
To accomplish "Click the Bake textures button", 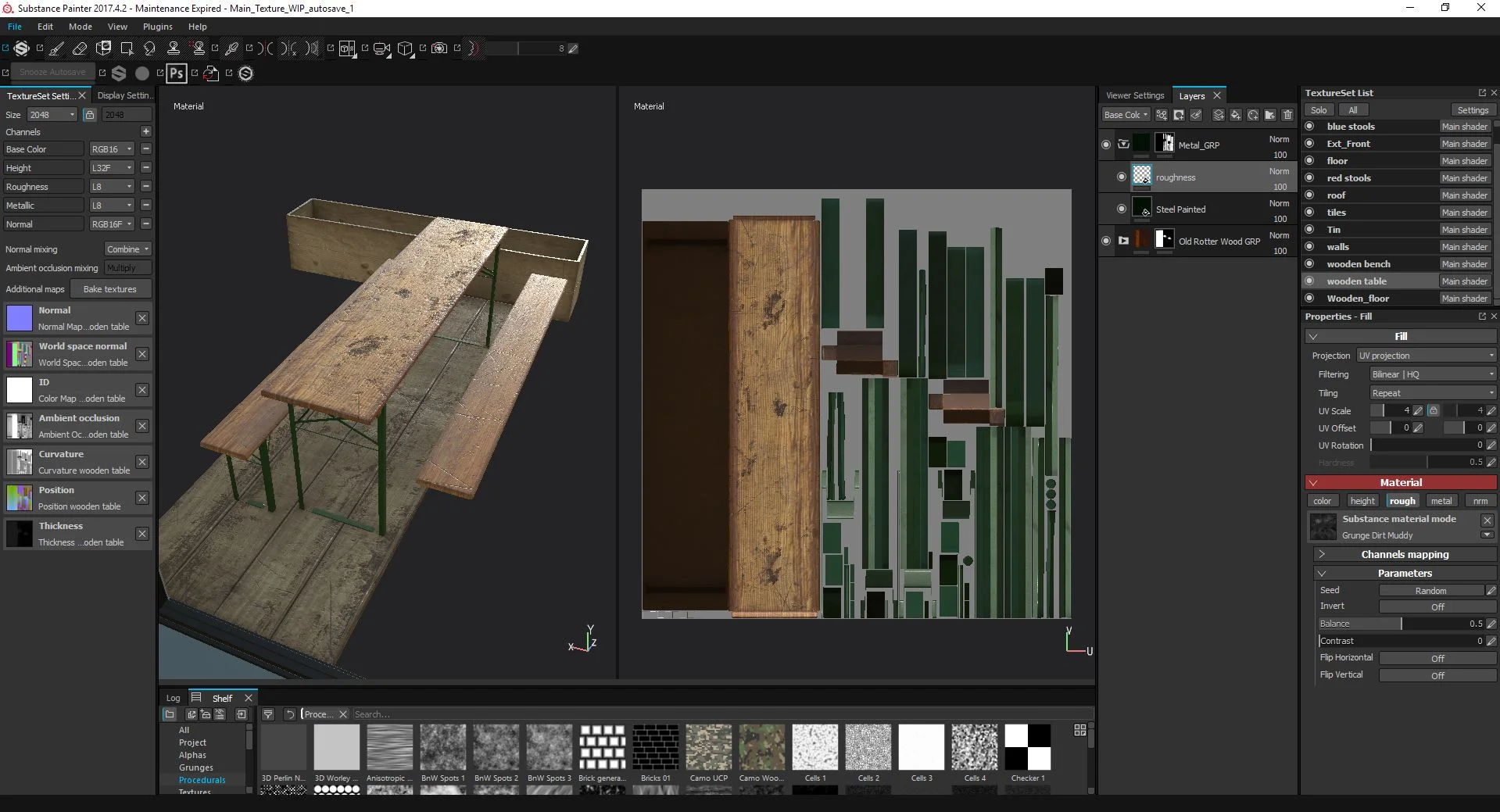I will [109, 289].
